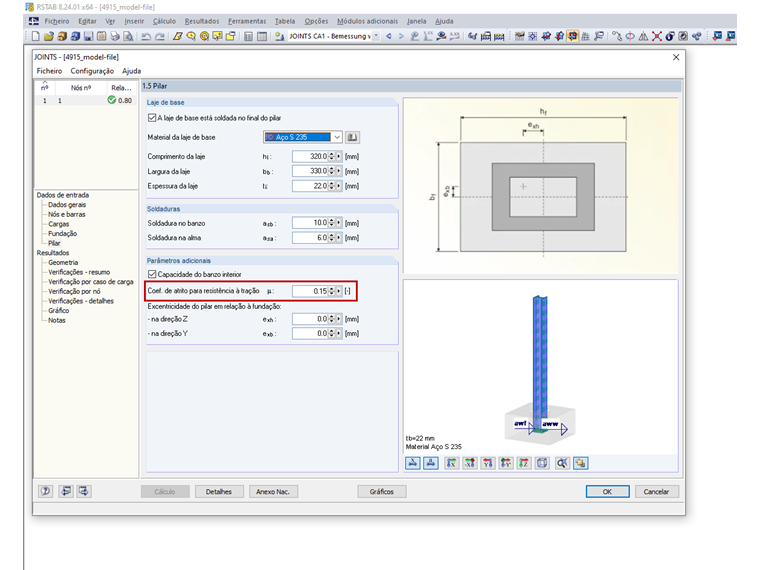This screenshot has height=570, width=760.
Task: Click the next table arrow icon bottom-left
Action: pyautogui.click(x=84, y=491)
